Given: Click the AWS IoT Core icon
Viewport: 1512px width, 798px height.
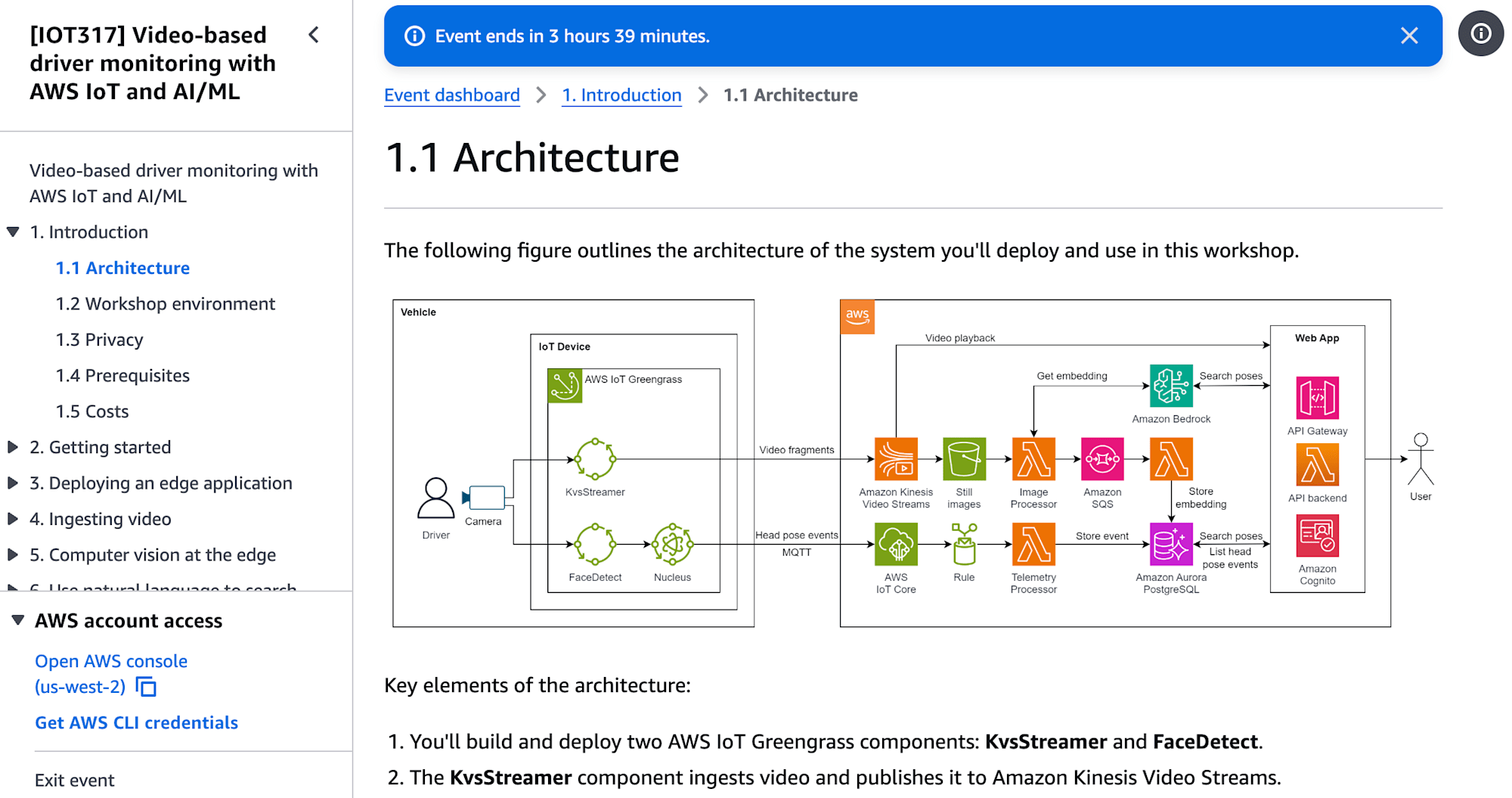Looking at the screenshot, I should point(896,545).
